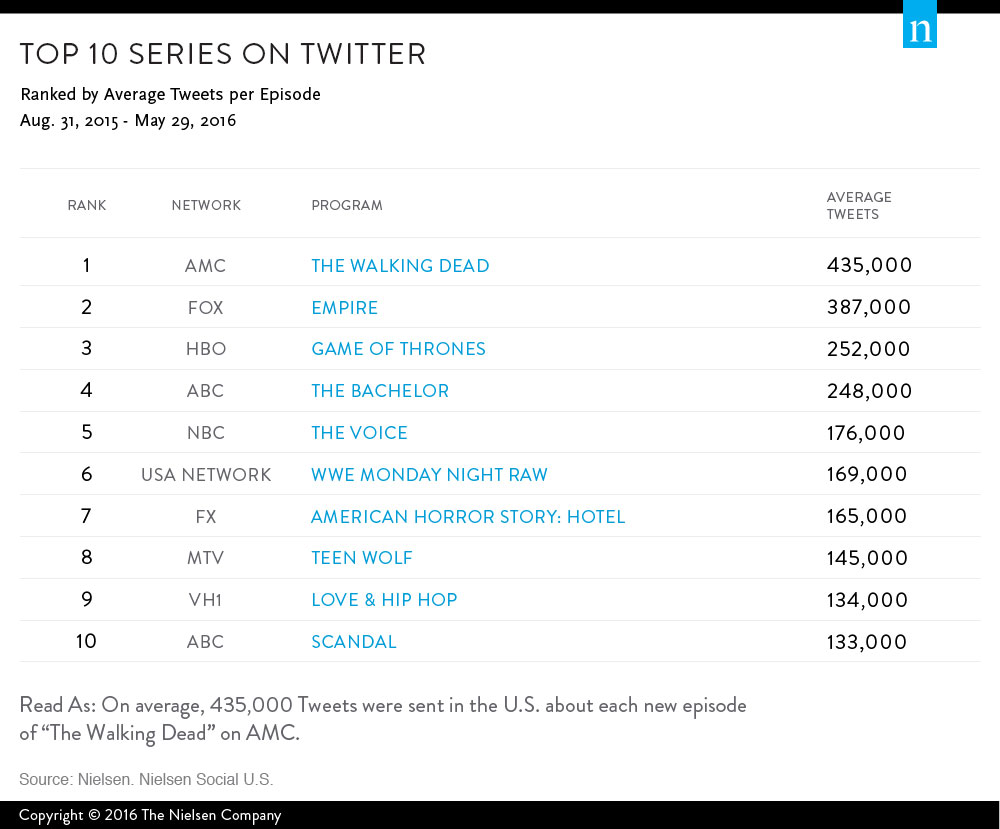Open the Teen Wolf program link
This screenshot has height=829, width=1000.
tap(362, 558)
